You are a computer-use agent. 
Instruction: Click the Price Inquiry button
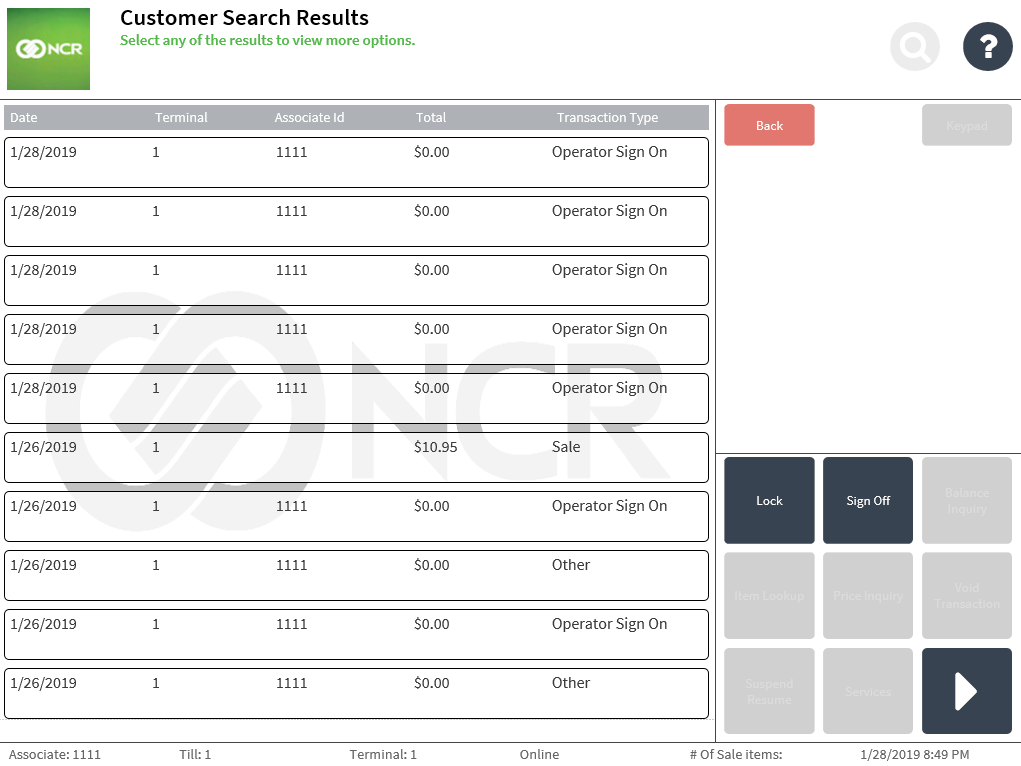[x=867, y=596]
